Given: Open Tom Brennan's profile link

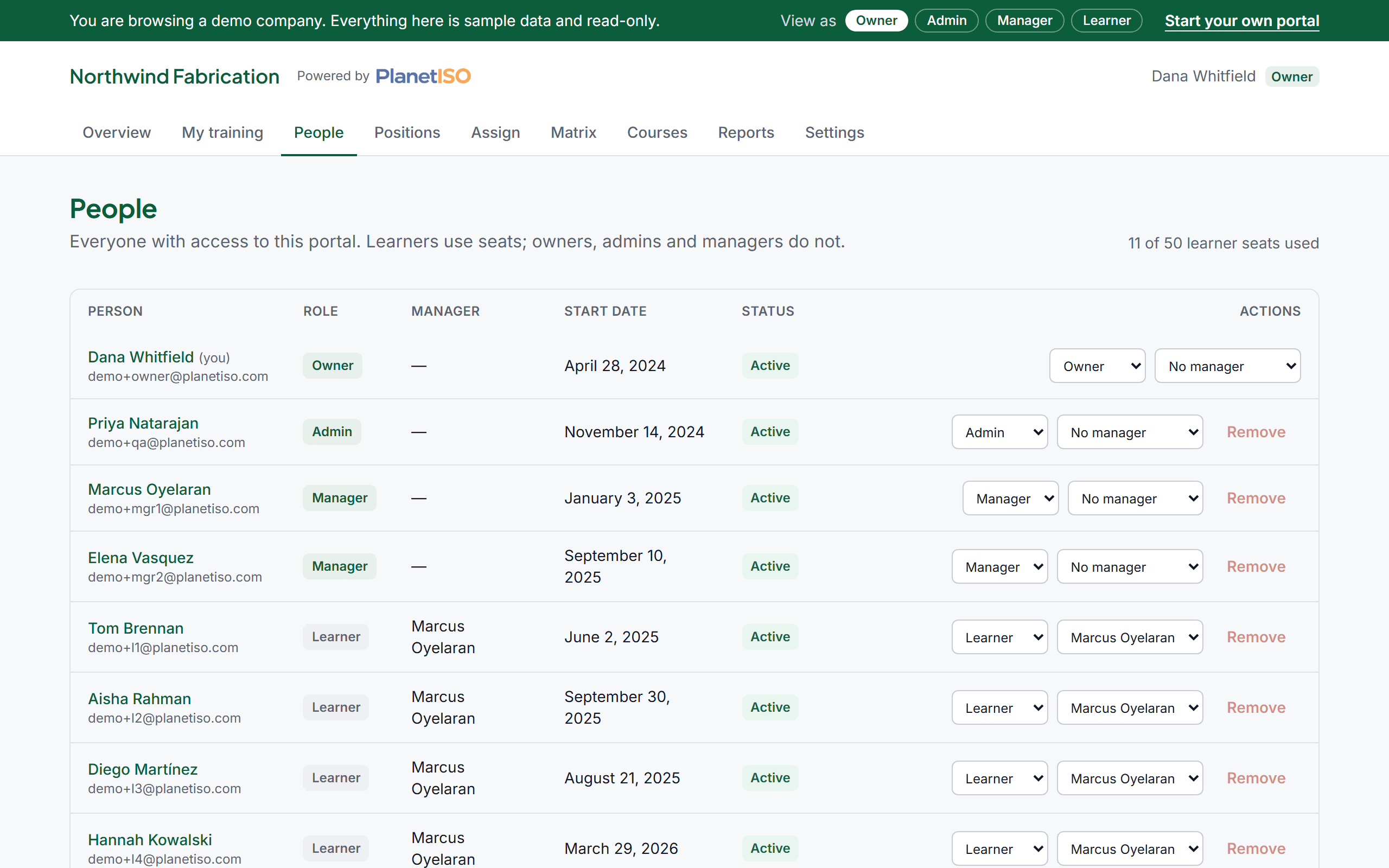Looking at the screenshot, I should pos(136,628).
